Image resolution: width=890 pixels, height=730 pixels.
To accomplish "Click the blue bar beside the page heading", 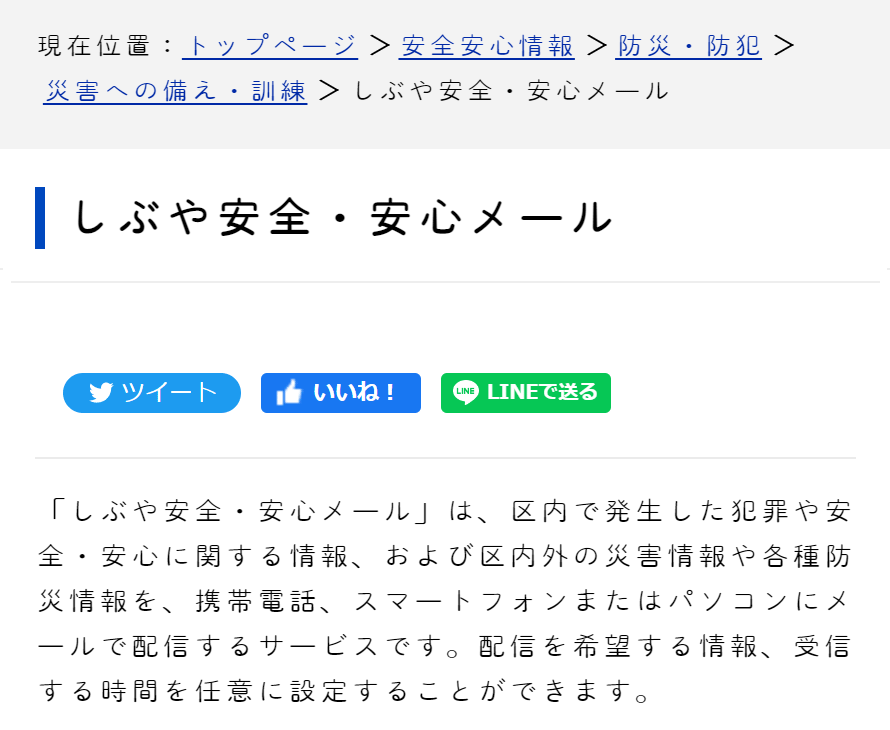I will pyautogui.click(x=40, y=217).
